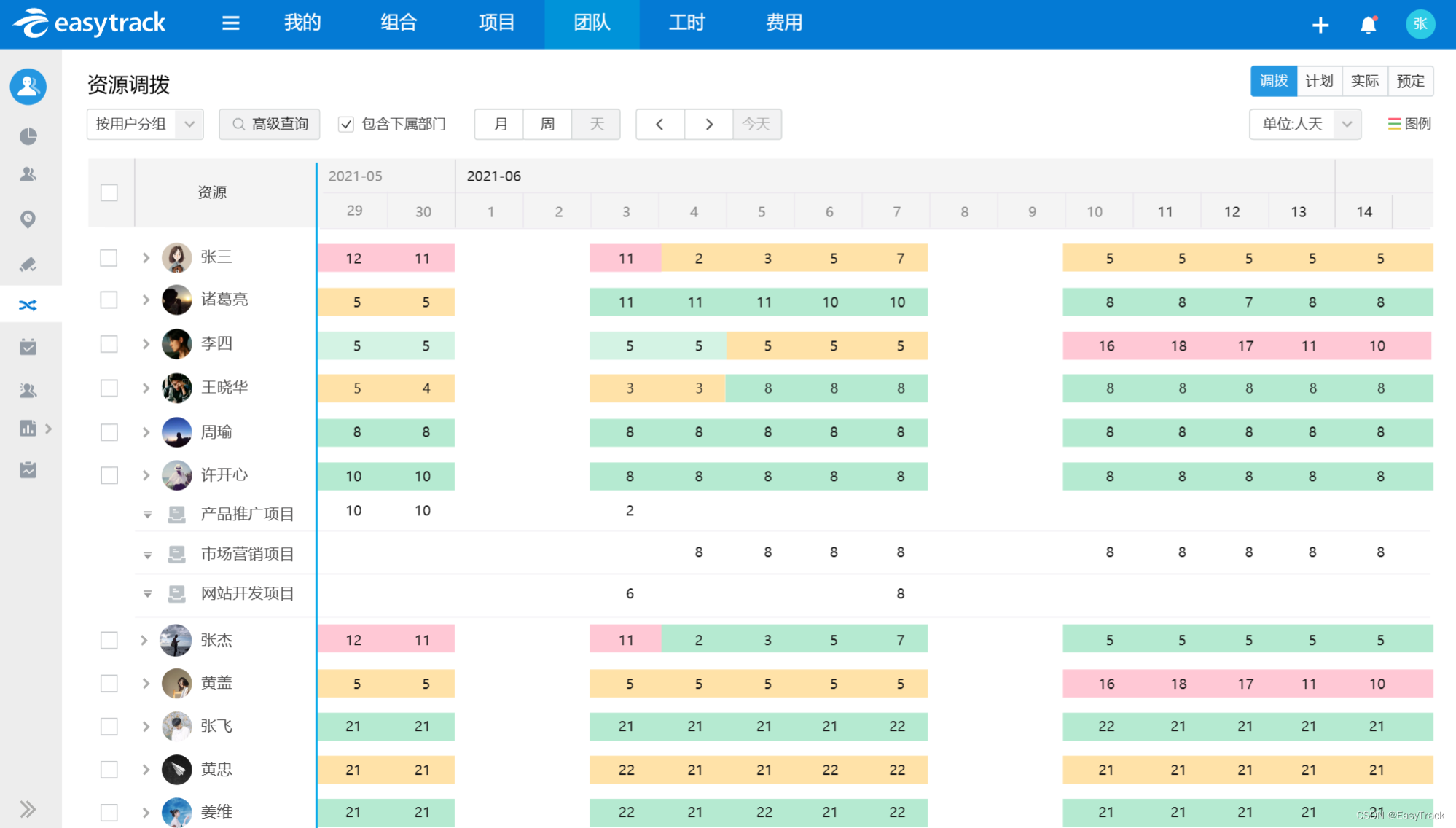The width and height of the screenshot is (1456, 828).
Task: Switch to the 计划 view tab
Action: 1319,81
